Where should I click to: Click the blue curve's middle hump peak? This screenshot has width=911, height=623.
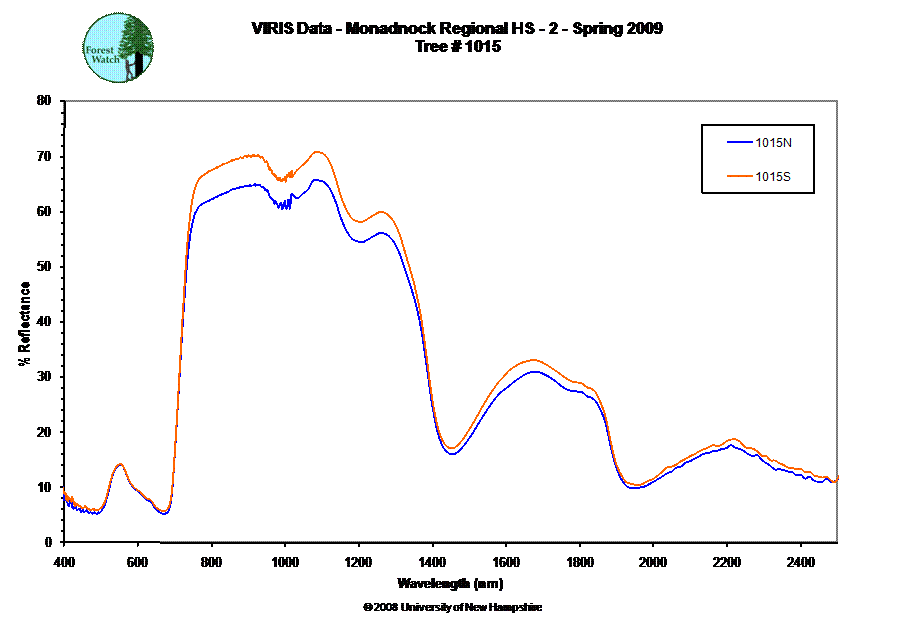tap(534, 372)
